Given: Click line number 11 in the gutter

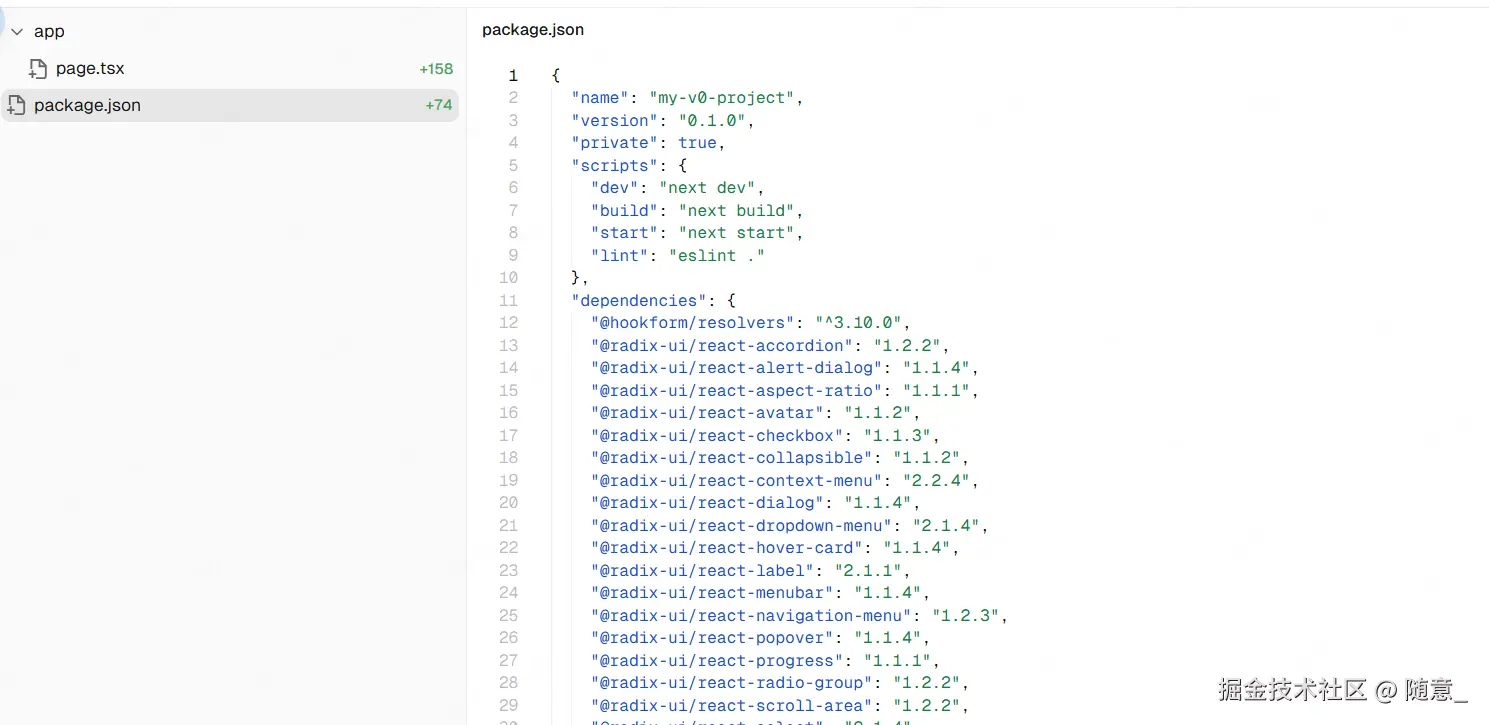Looking at the screenshot, I should (x=509, y=301).
